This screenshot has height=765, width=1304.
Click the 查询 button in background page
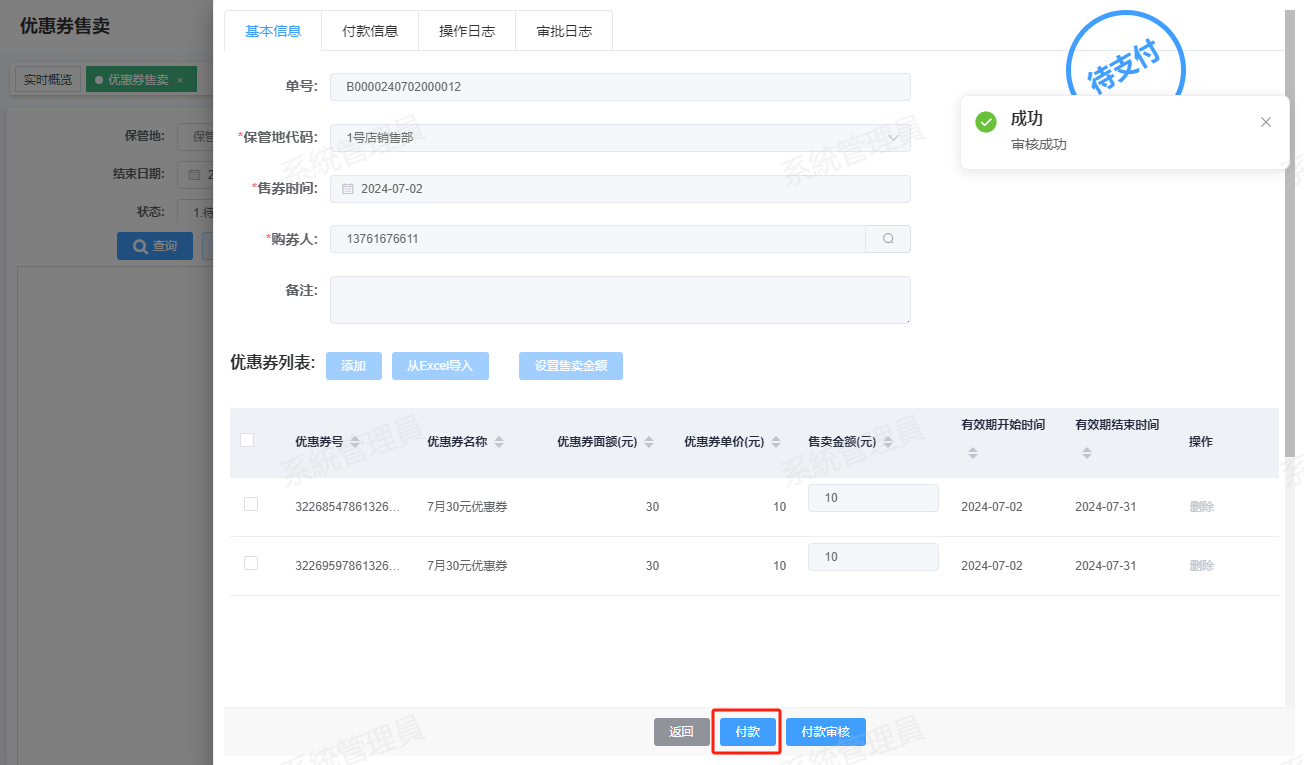tap(155, 246)
